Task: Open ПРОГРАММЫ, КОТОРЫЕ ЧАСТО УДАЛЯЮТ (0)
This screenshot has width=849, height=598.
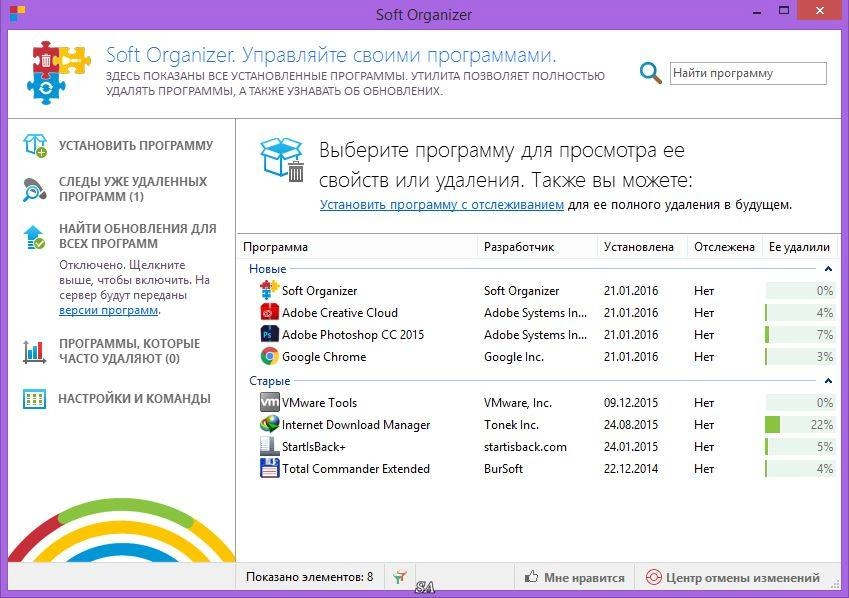Action: pyautogui.click(x=129, y=351)
